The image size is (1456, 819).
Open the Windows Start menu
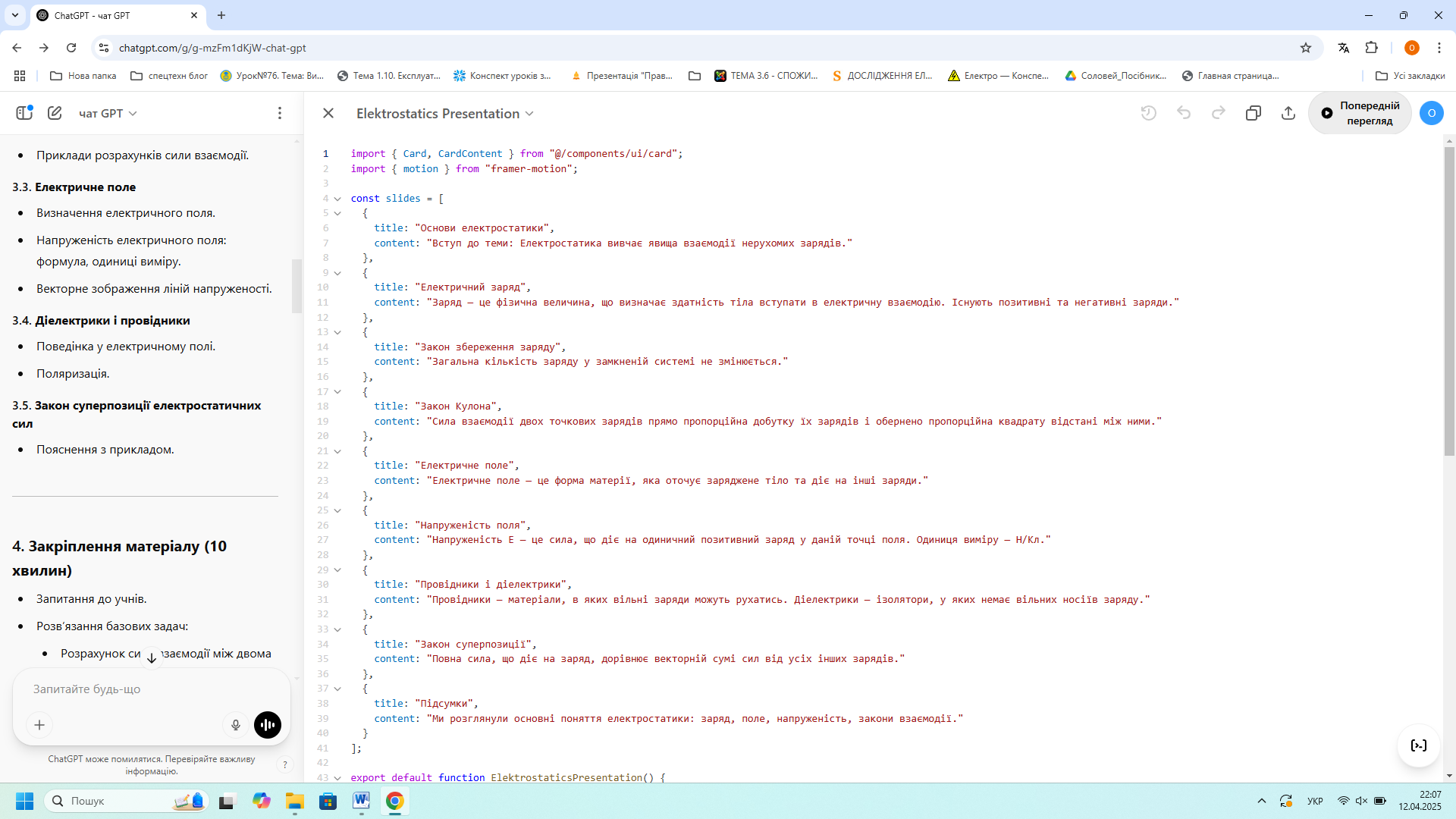(x=24, y=801)
